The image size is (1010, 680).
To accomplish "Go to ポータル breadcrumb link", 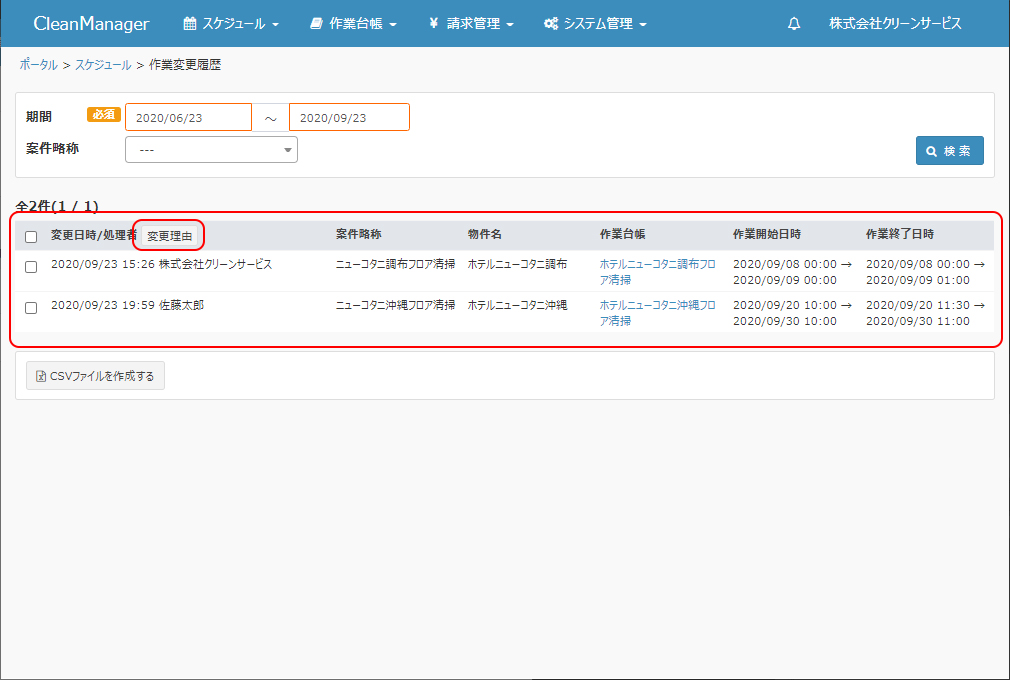I will coord(38,65).
